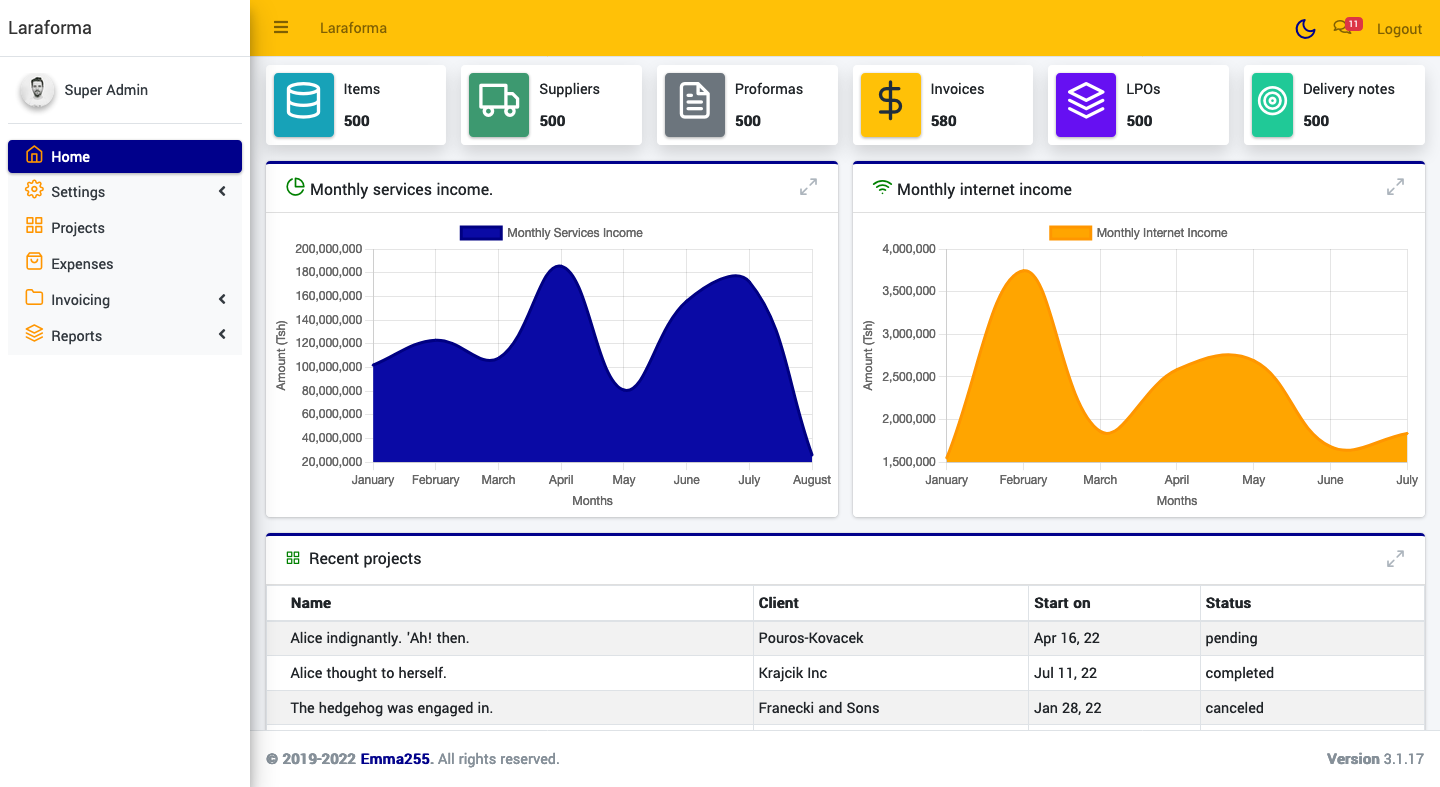Toggle the Monthly Internet Income legend swatch
Viewport: 1440px width, 787px height.
(1069, 233)
